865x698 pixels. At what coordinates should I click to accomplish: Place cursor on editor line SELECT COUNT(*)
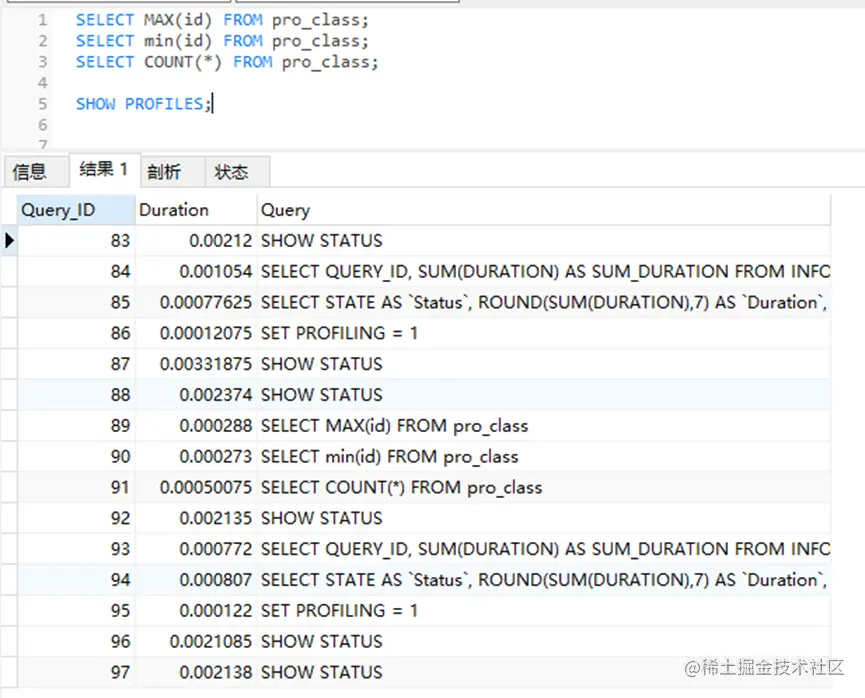[x=227, y=62]
